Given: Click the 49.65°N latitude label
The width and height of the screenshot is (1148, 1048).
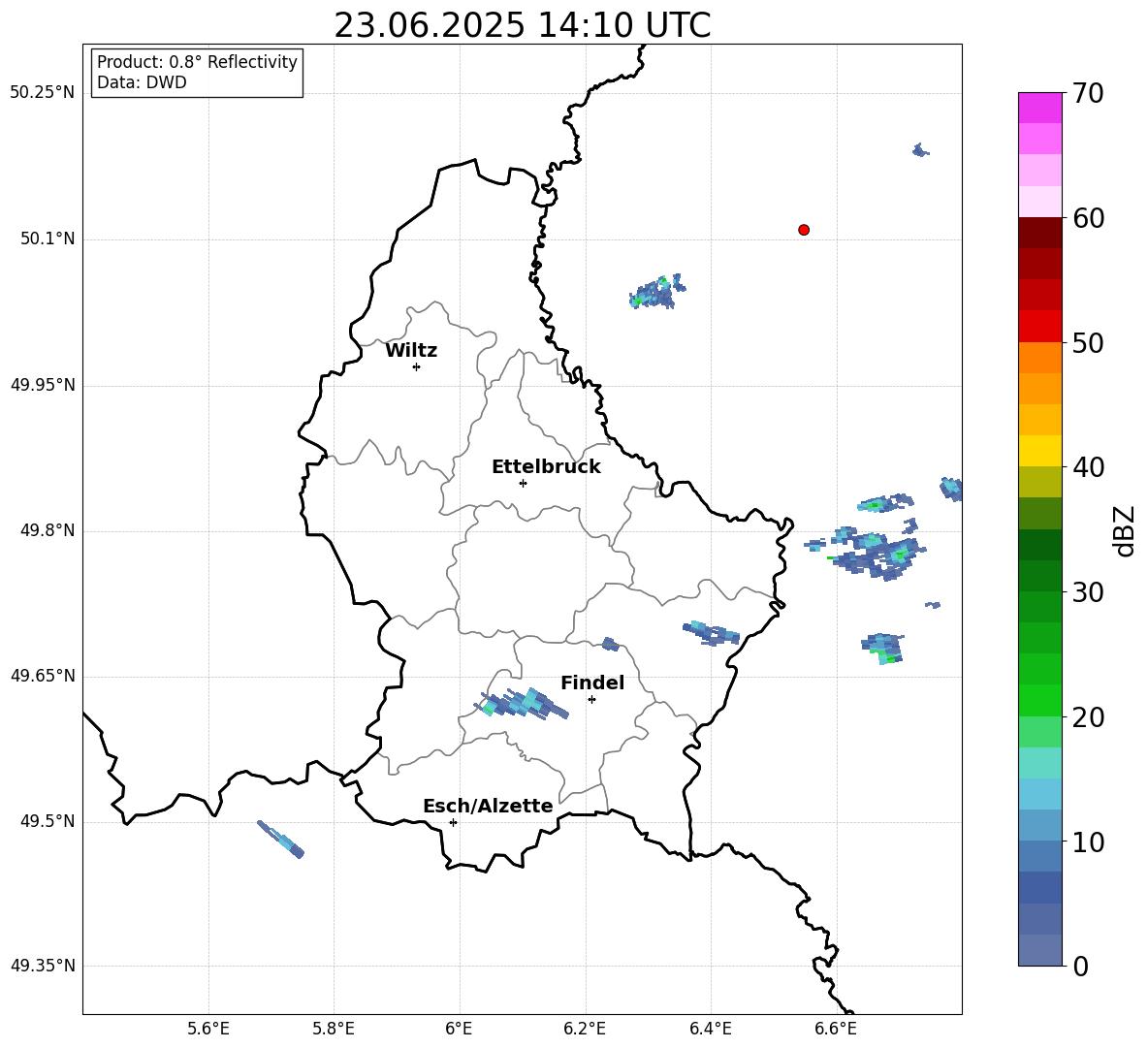Looking at the screenshot, I should coord(43,676).
